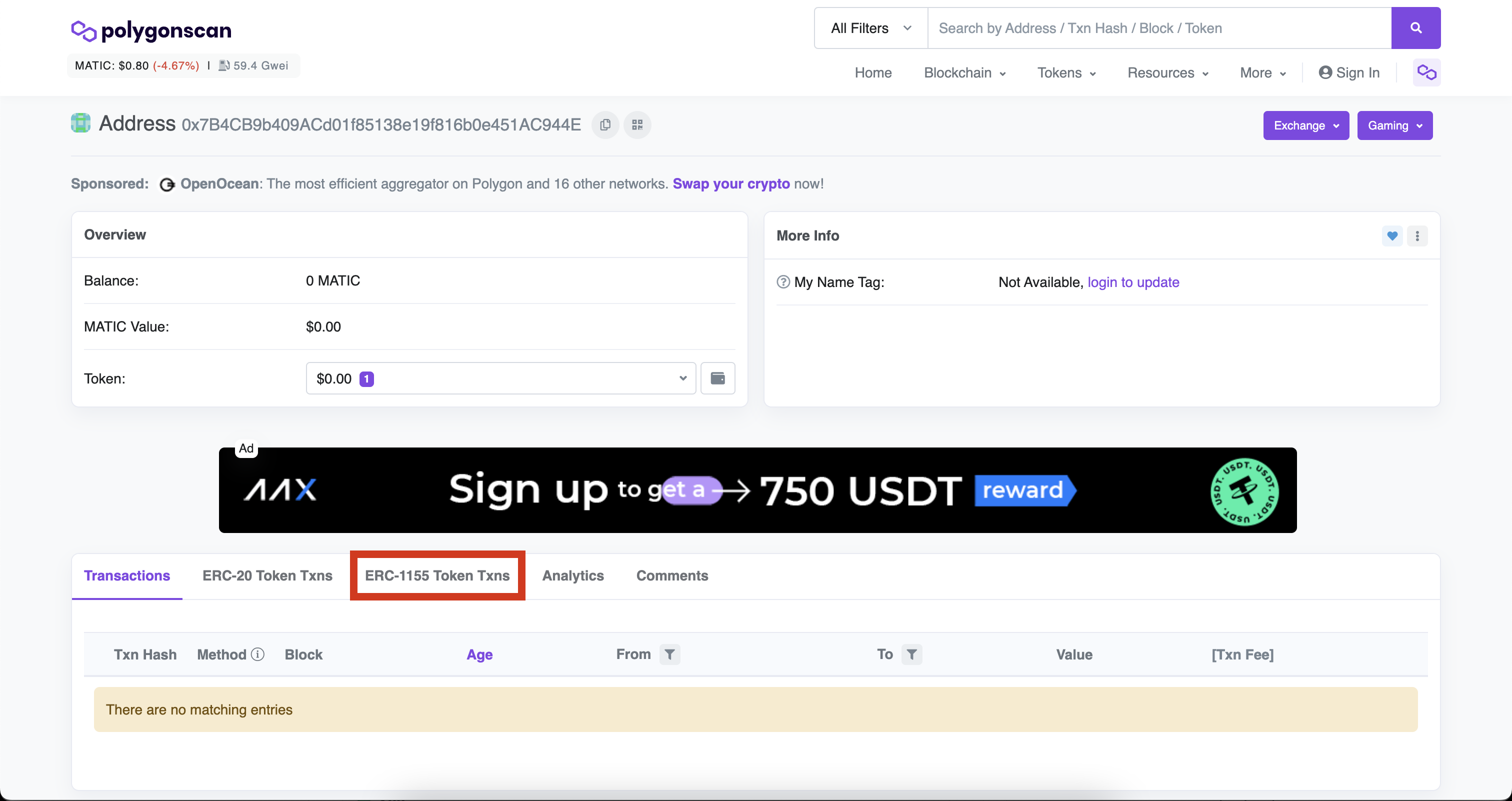Click the From column filter icon

pos(669,654)
